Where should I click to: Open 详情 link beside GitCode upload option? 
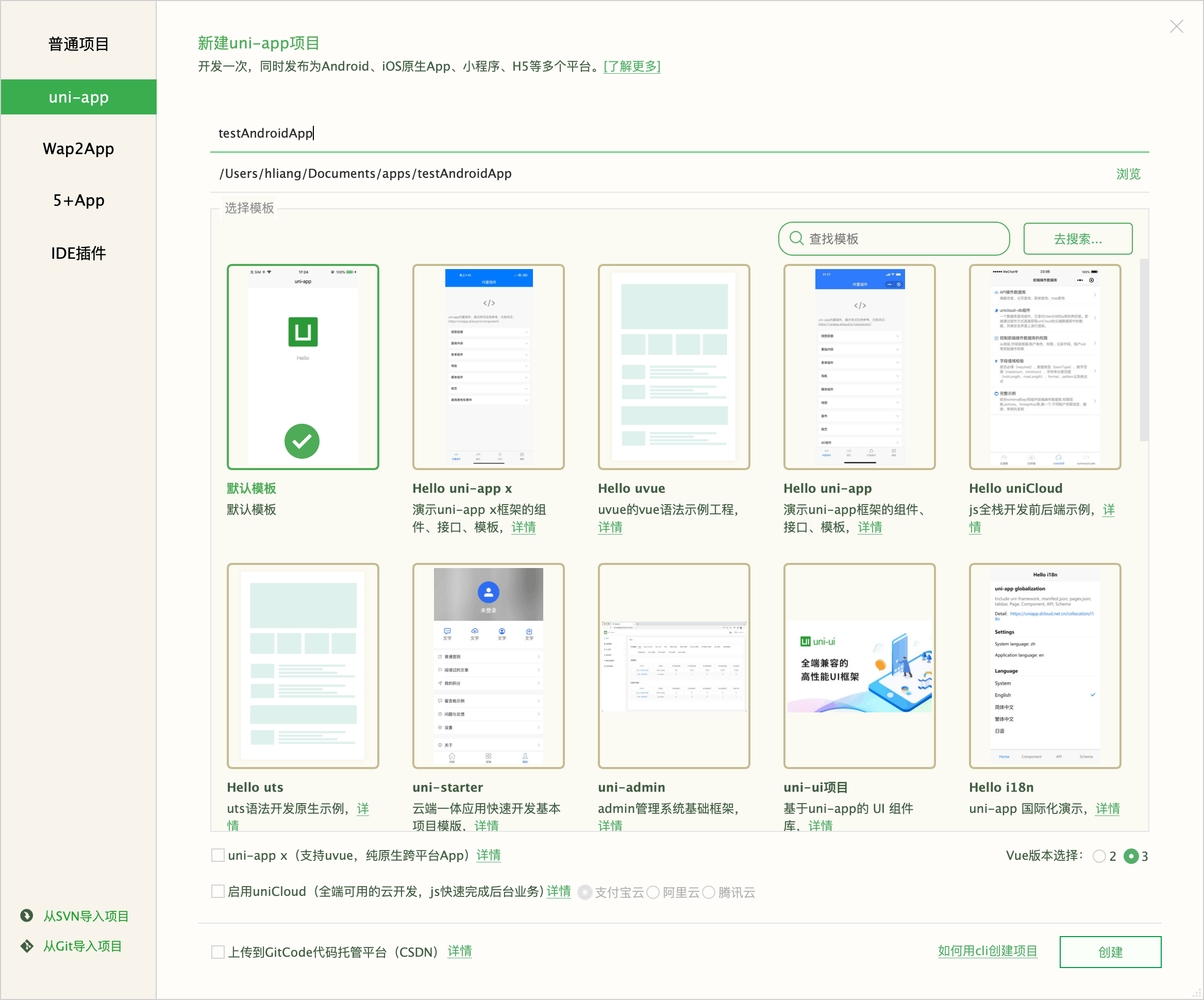pyautogui.click(x=460, y=951)
